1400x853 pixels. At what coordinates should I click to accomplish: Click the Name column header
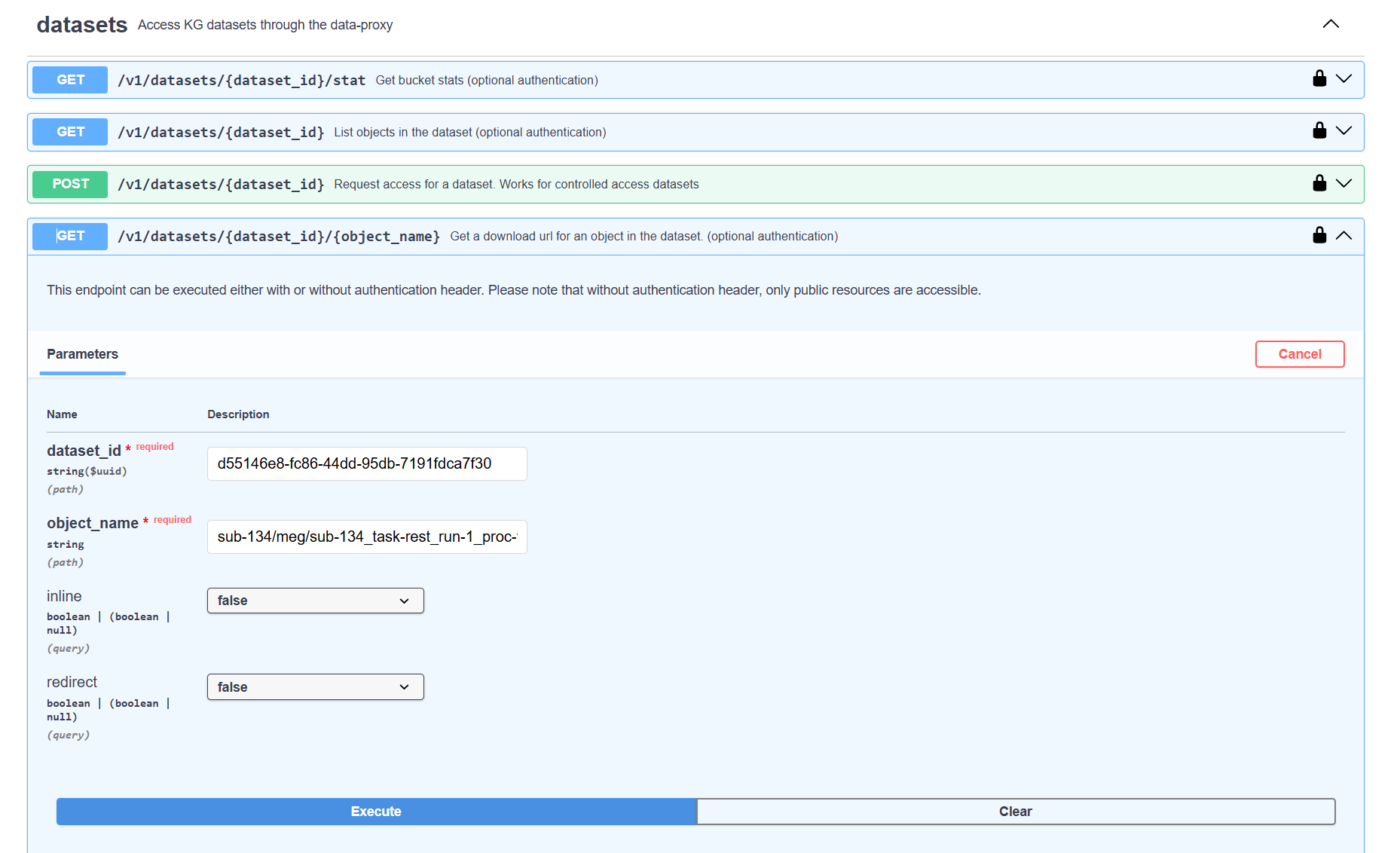(x=62, y=414)
